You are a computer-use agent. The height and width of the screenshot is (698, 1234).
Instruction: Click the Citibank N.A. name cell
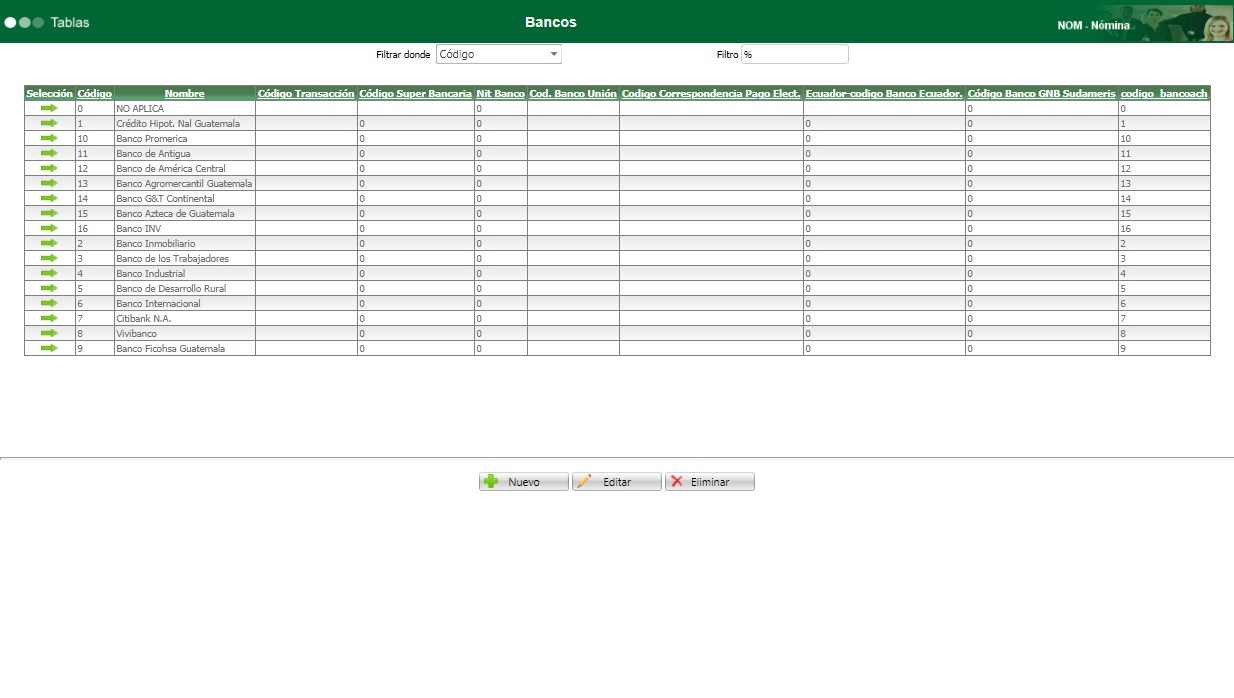(x=185, y=318)
